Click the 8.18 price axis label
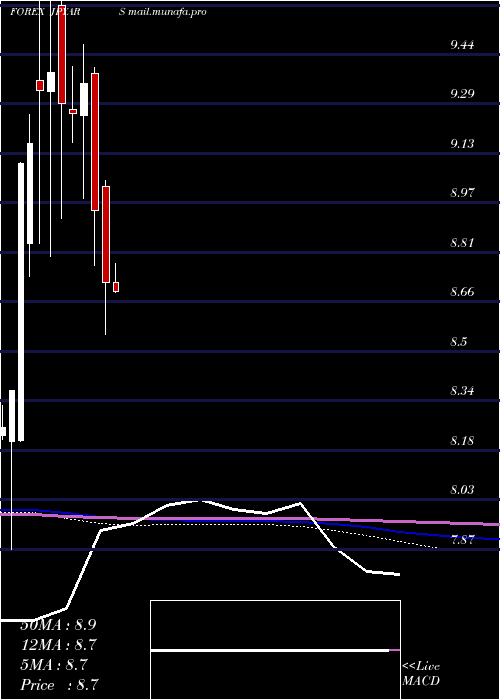The image size is (500, 700). point(462,441)
